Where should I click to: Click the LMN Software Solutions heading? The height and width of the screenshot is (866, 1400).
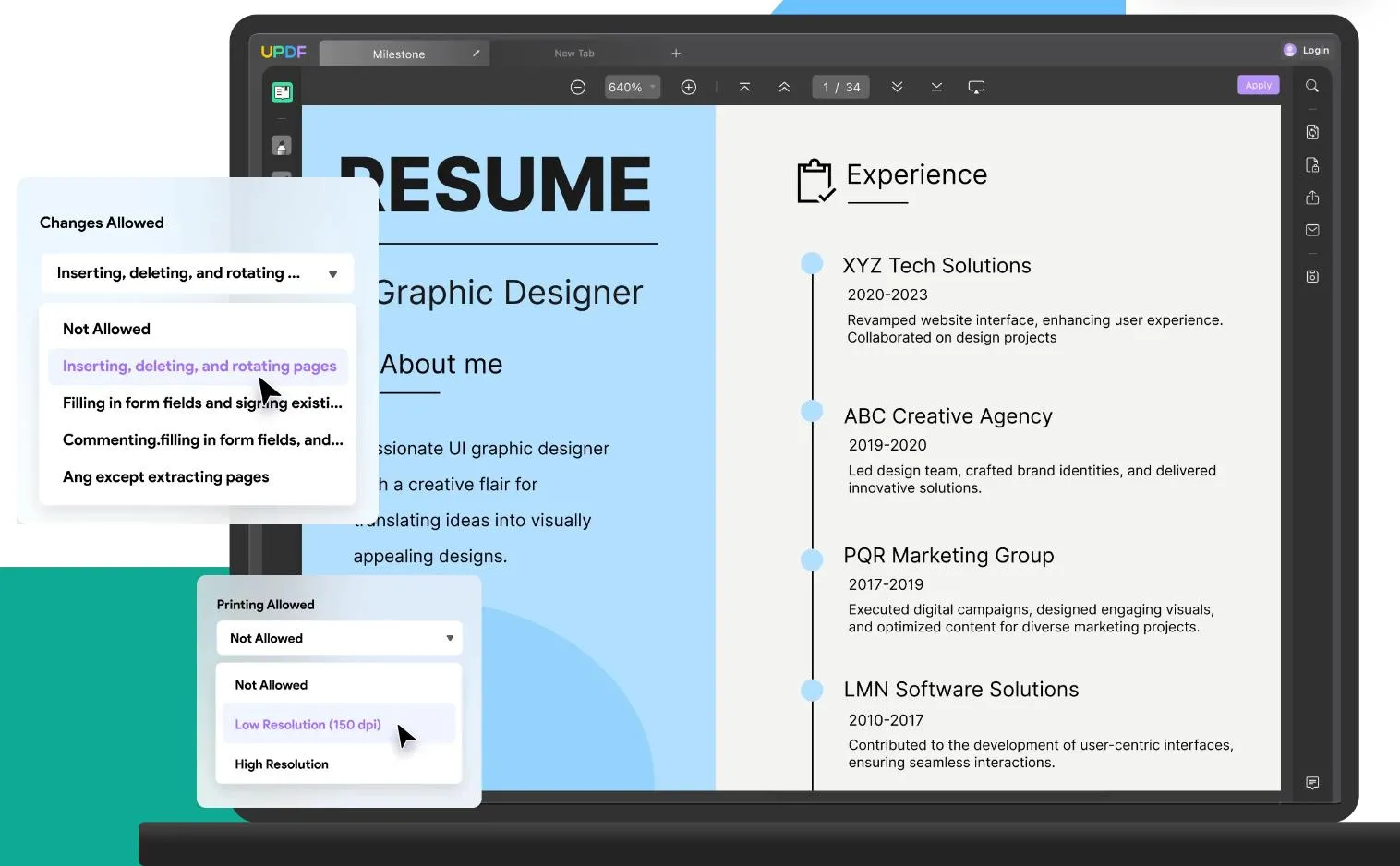coord(961,690)
